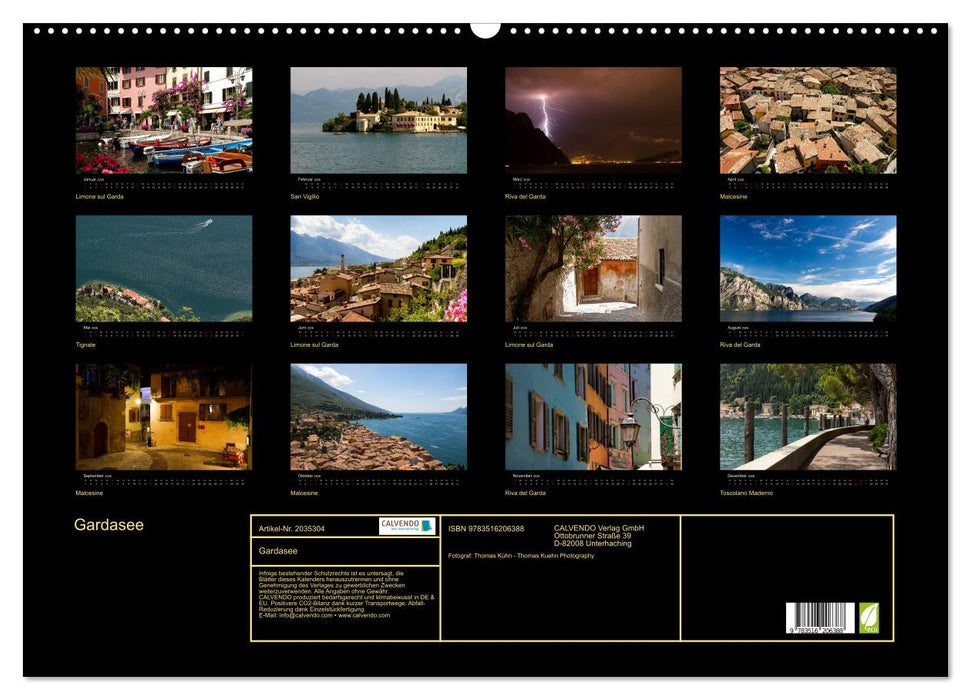
Task: Click the www.calvendo.com link
Action: click(x=364, y=617)
